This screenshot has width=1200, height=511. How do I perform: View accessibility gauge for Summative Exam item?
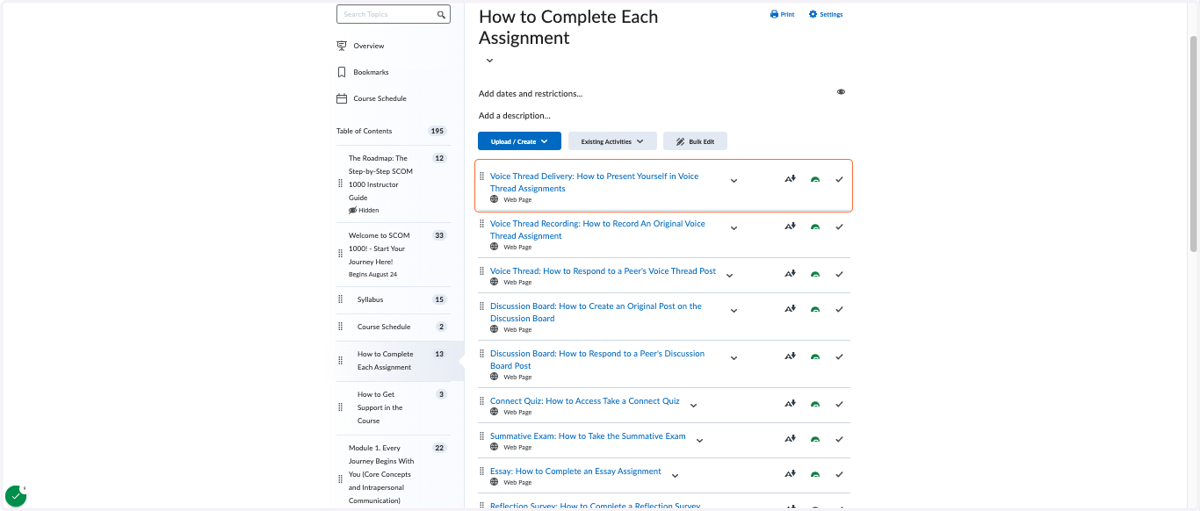click(x=815, y=439)
